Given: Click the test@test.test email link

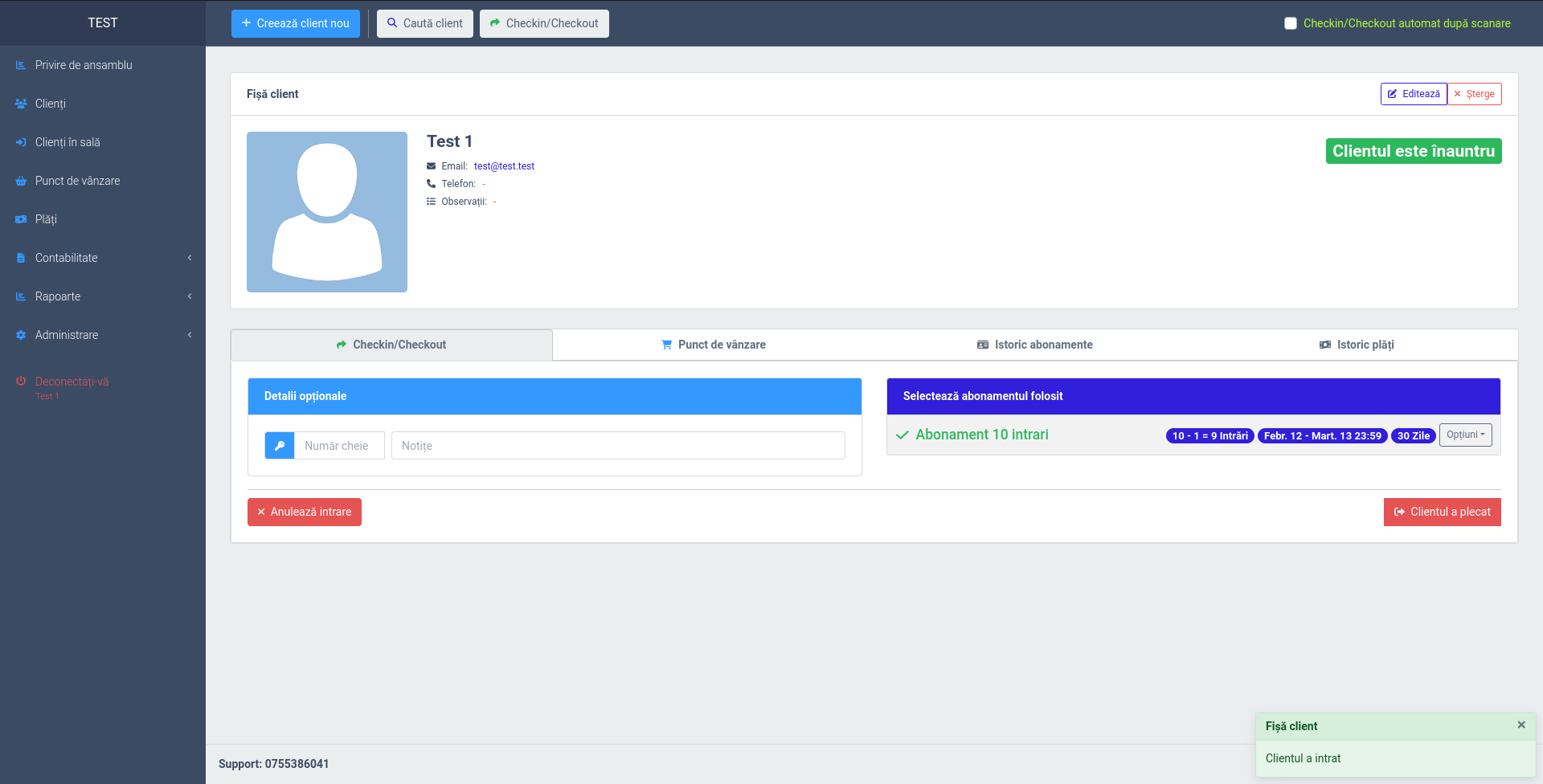Looking at the screenshot, I should click(504, 166).
